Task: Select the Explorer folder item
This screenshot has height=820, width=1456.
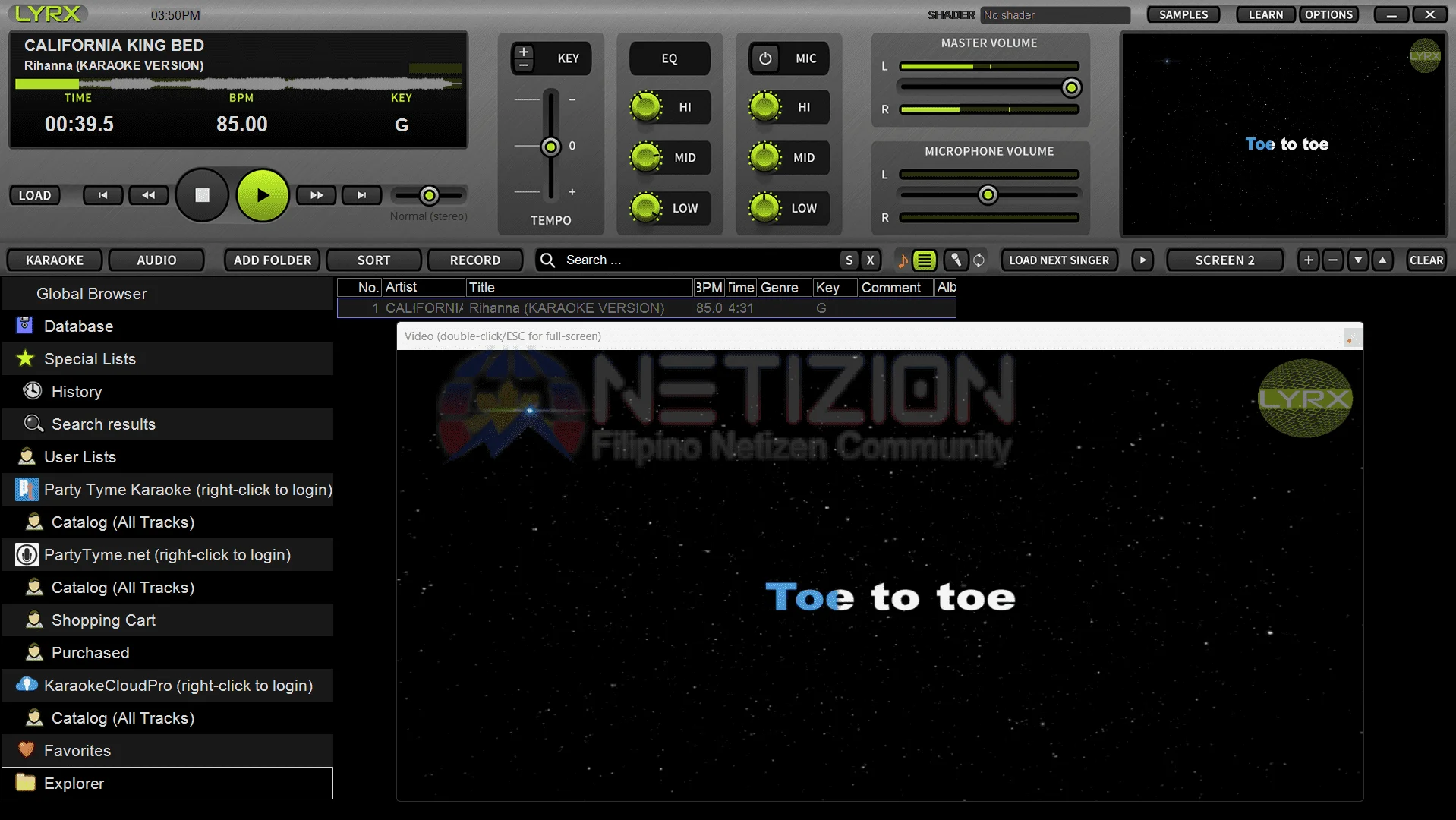Action: click(x=167, y=784)
